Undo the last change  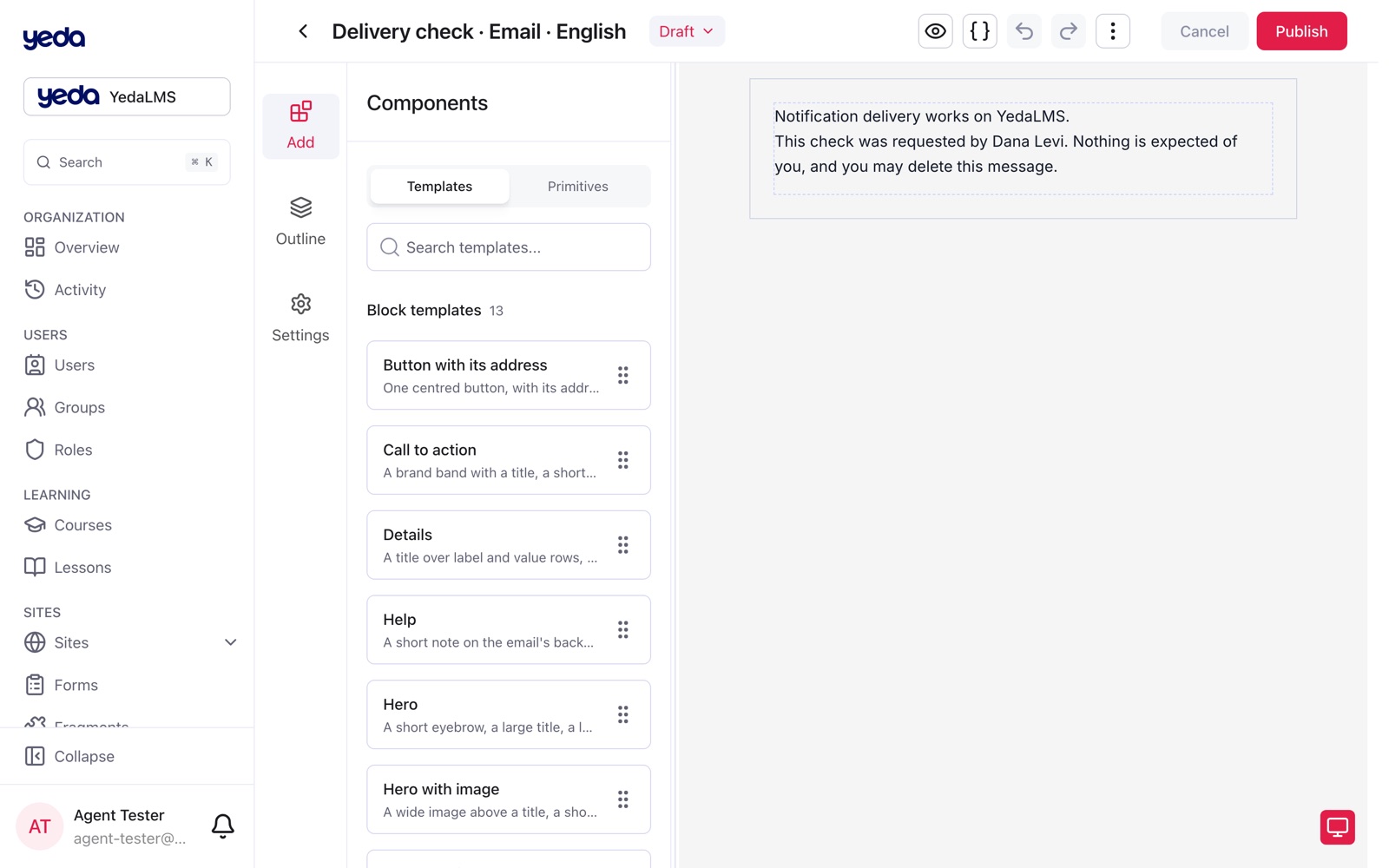tap(1024, 31)
